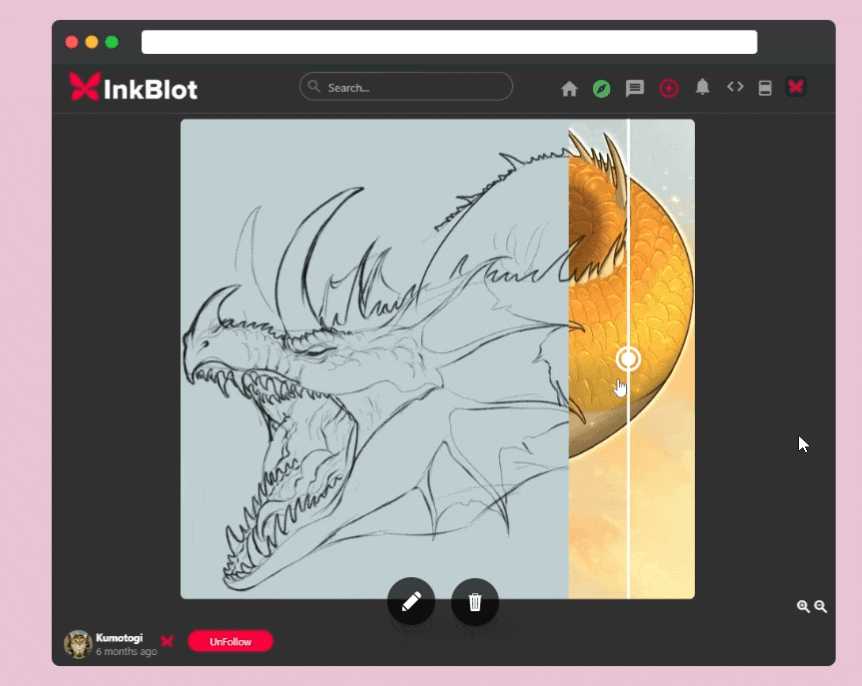Delete the artwork with the trash icon

[475, 602]
